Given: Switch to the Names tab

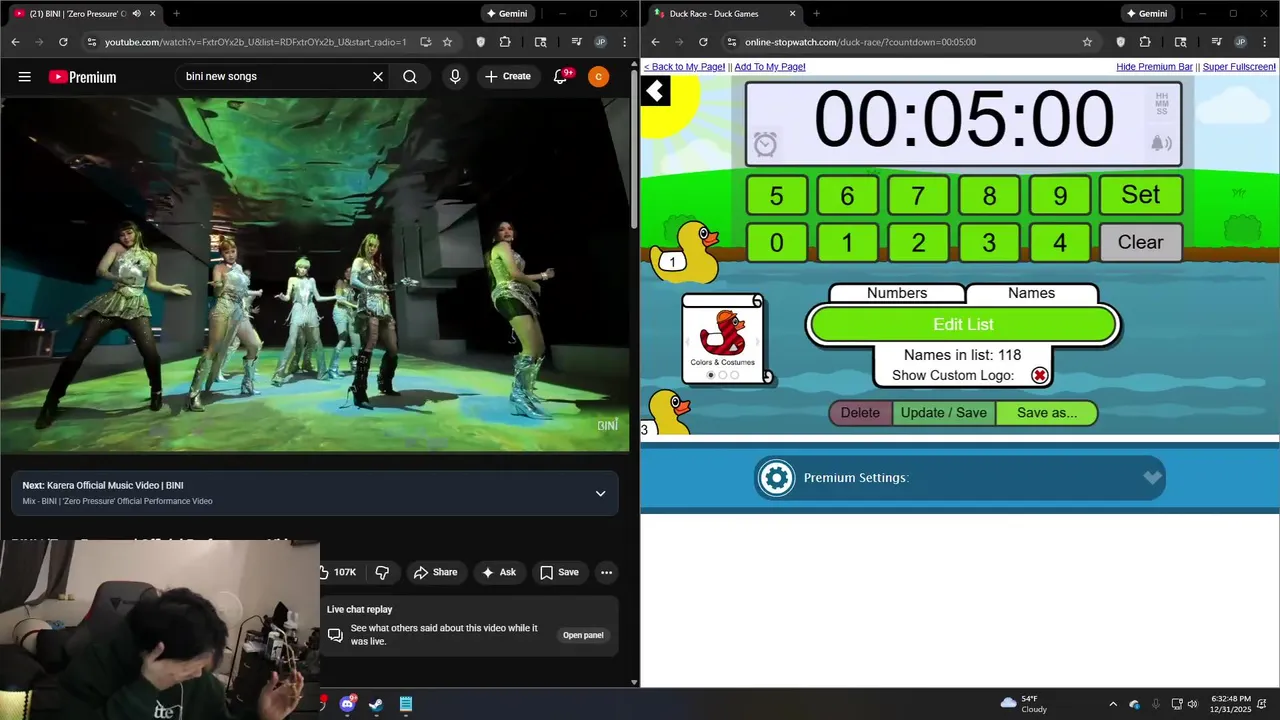Looking at the screenshot, I should 1031,293.
